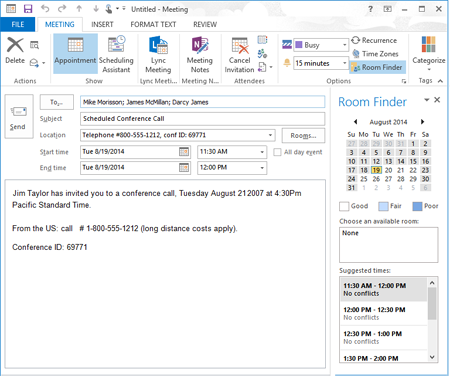Click the Previous Item up arrow
The width and height of the screenshot is (450, 376).
pyautogui.click(x=79, y=9)
